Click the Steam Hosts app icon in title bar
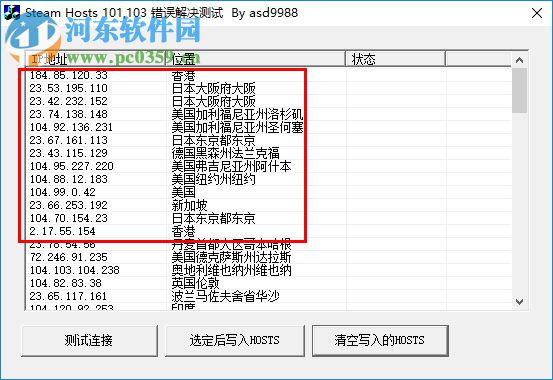 pos(11,12)
